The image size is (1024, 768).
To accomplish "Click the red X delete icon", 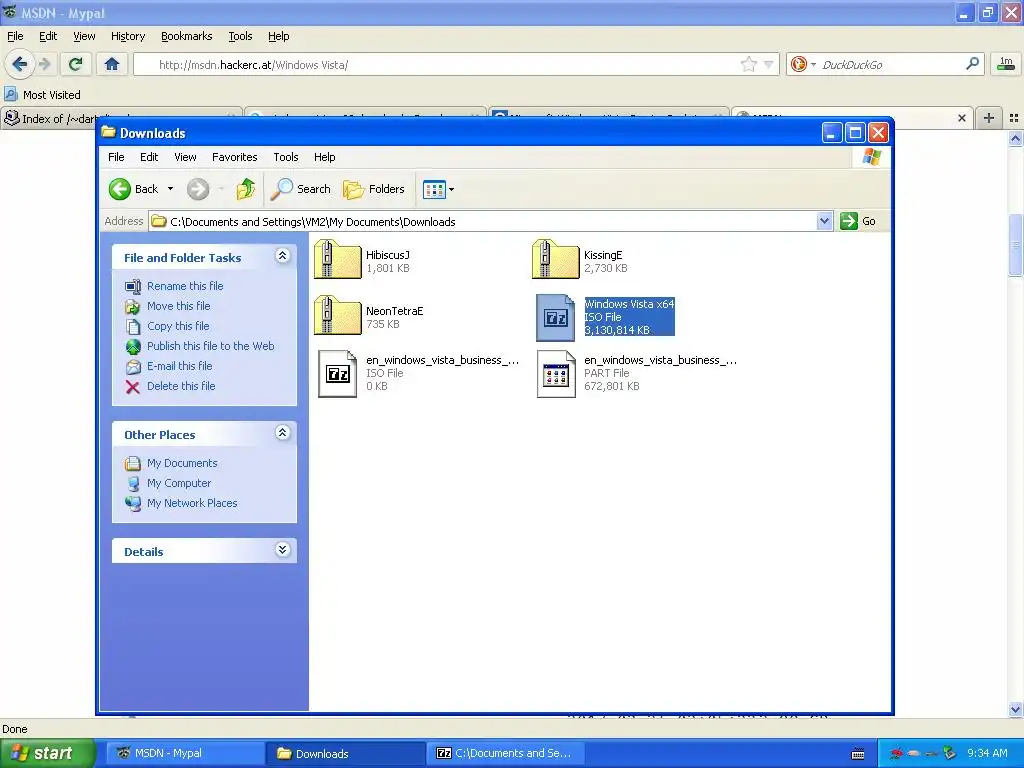I will pos(133,387).
